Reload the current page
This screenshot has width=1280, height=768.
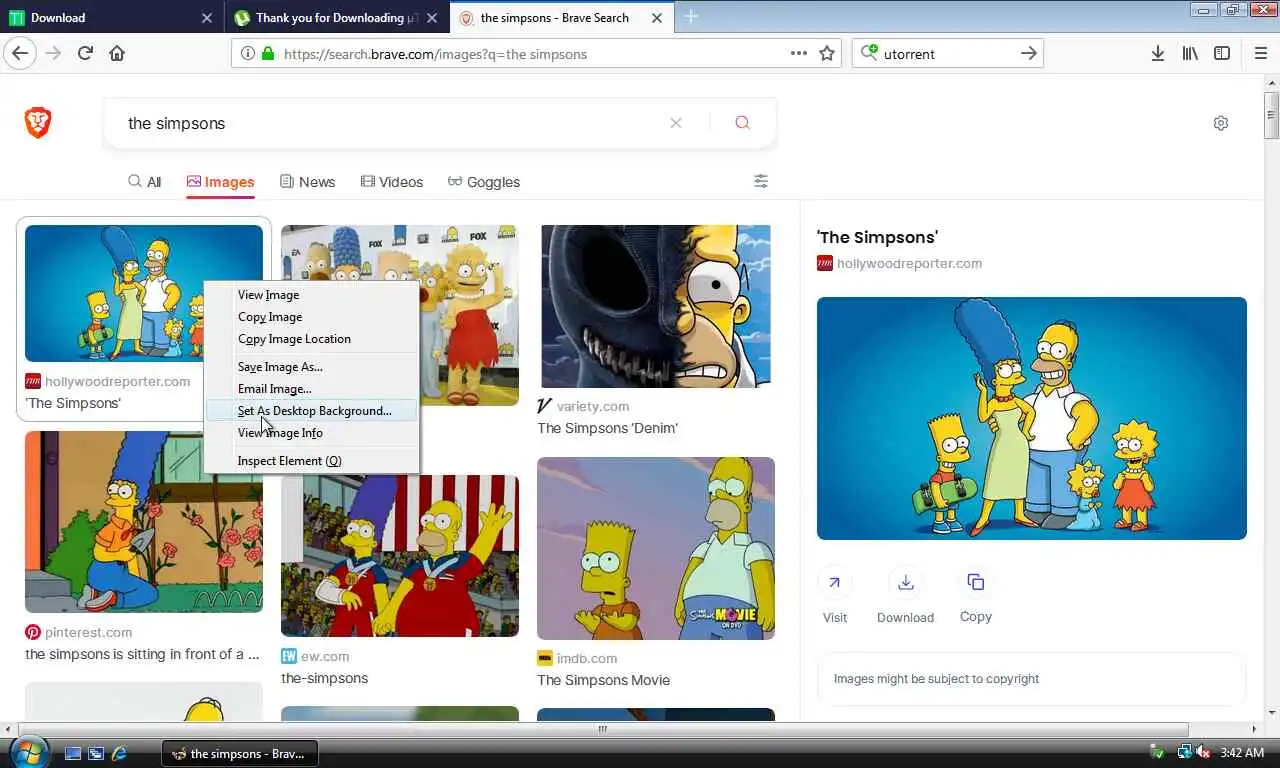85,53
